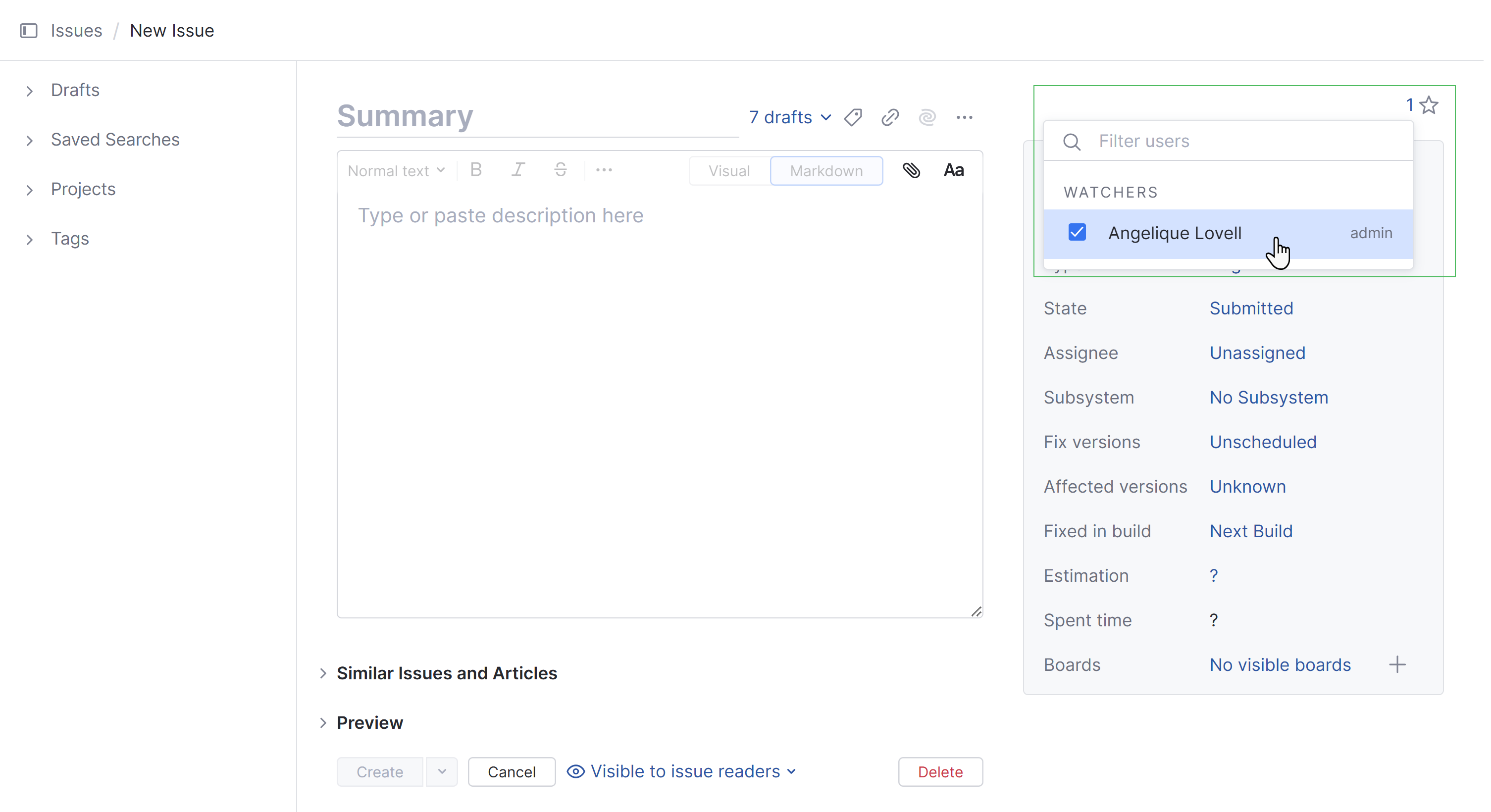Open the three-dot issue actions menu
This screenshot has width=1491, height=812.
[964, 117]
